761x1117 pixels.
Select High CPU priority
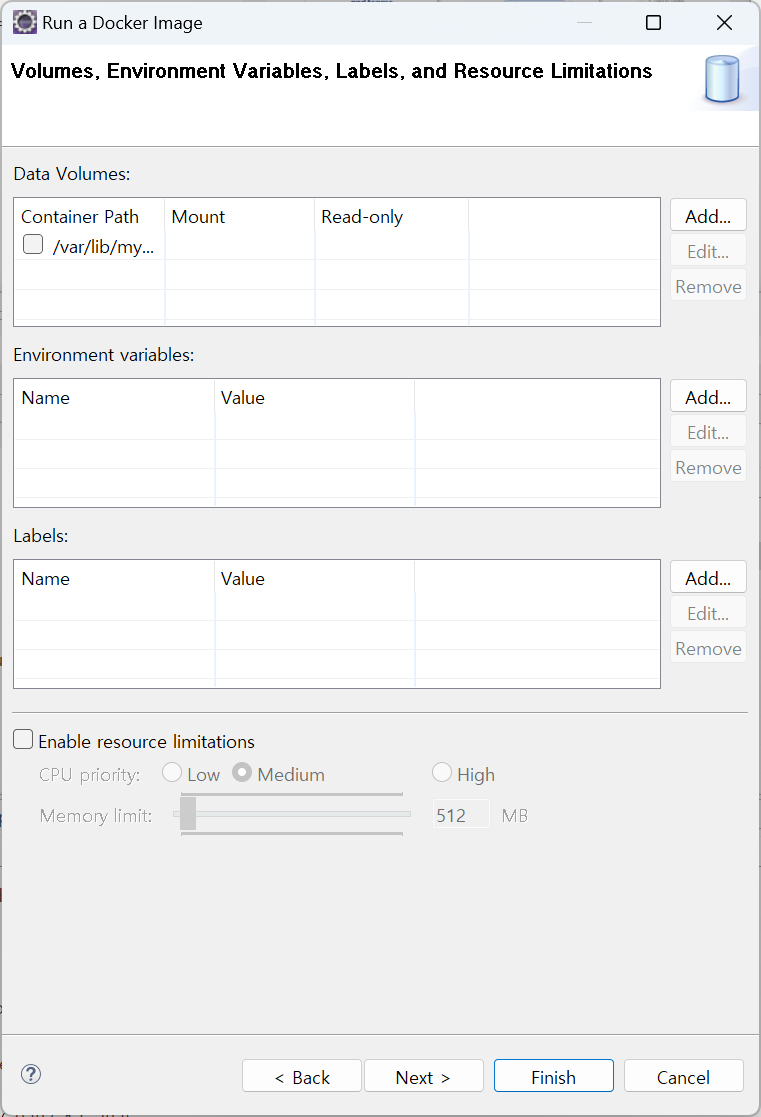click(x=442, y=773)
